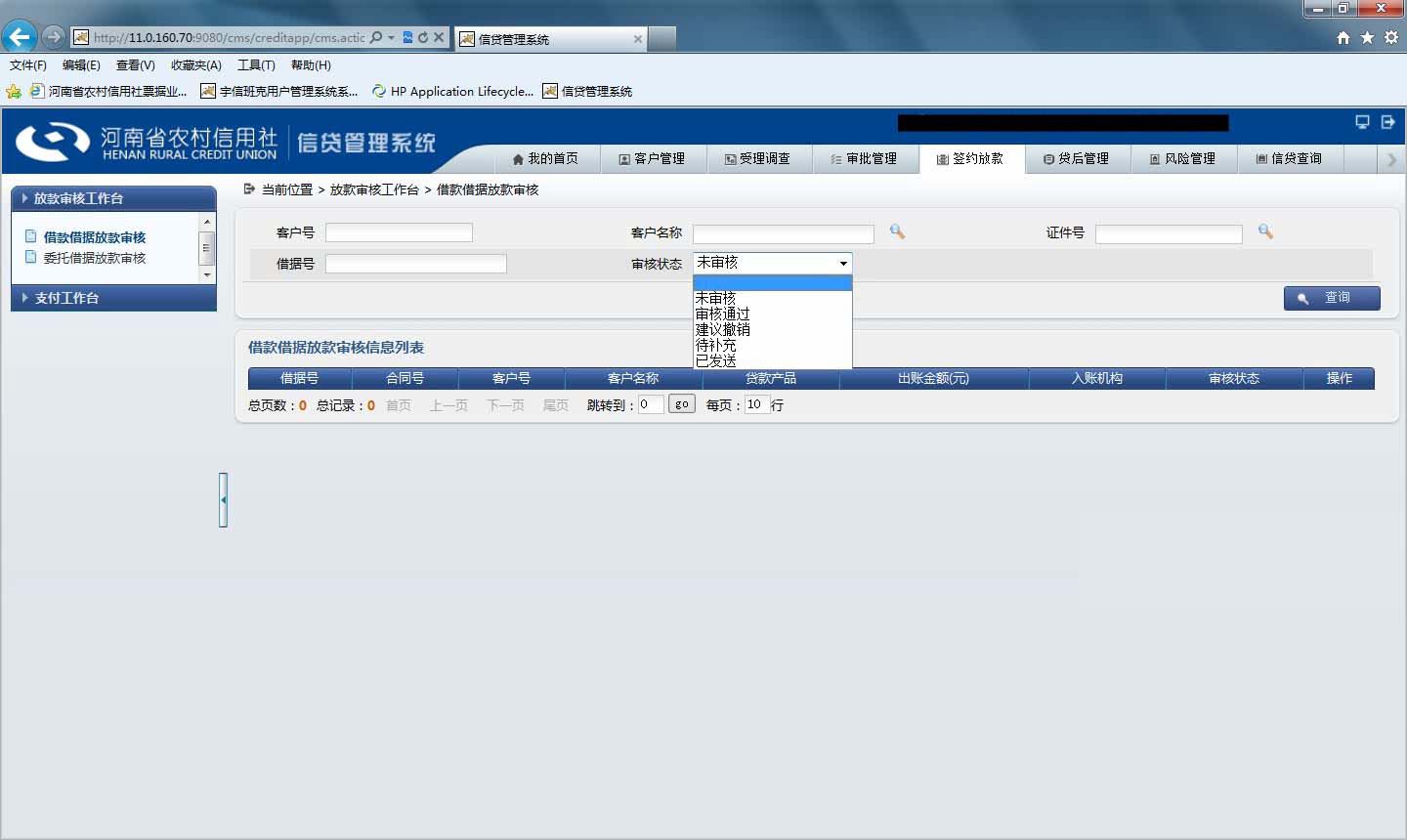This screenshot has height=840, width=1407.
Task: Open the HP Application Lifecycle bookmark
Action: [x=452, y=91]
